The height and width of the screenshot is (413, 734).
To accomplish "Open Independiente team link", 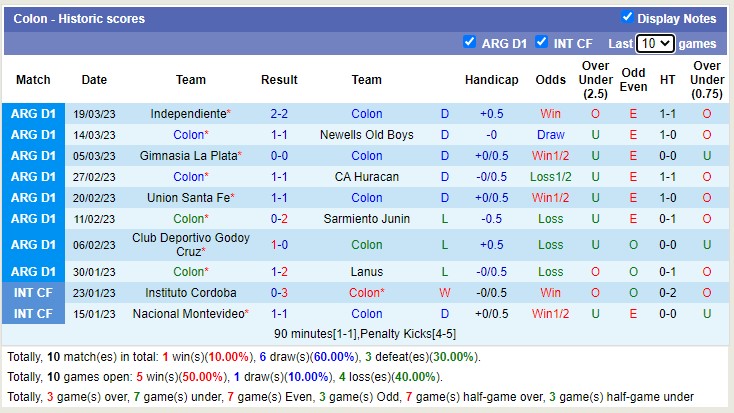I will tap(187, 114).
